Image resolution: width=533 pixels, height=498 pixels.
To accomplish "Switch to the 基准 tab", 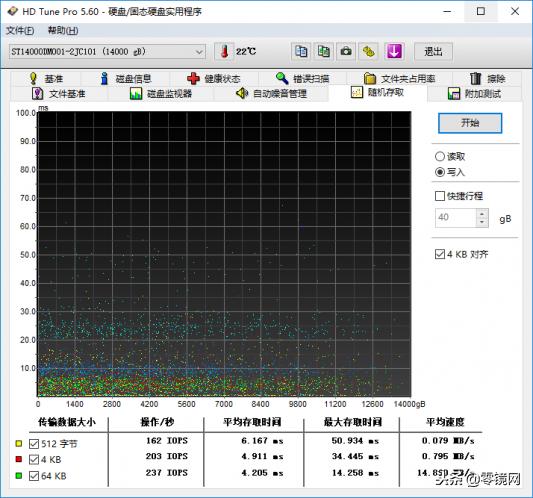I will [46, 79].
